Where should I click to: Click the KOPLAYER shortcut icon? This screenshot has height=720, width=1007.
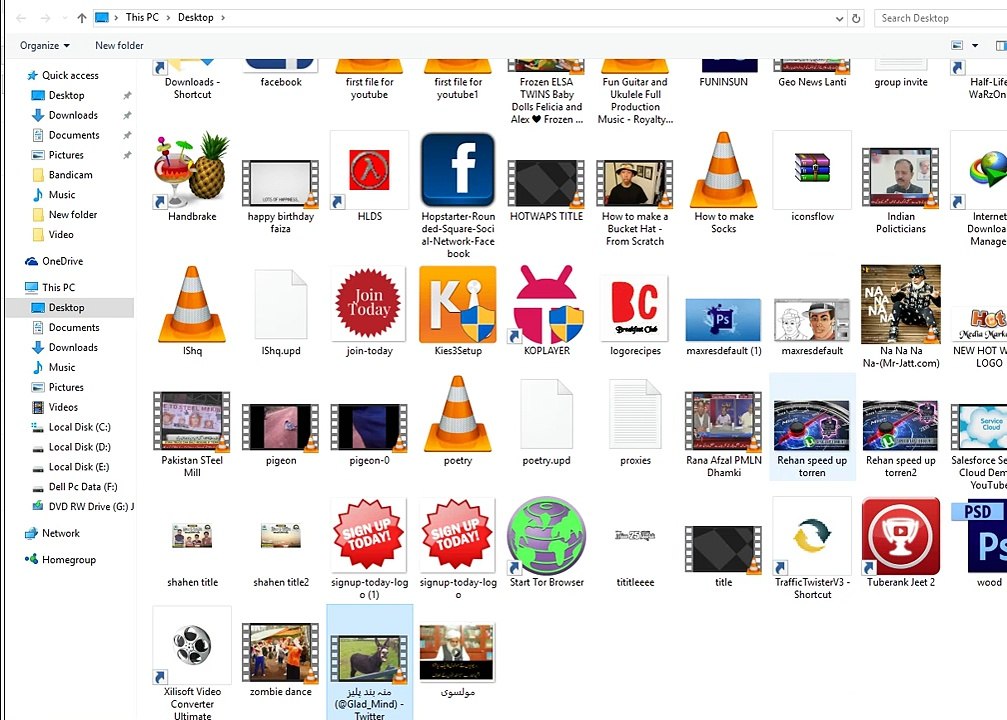[x=547, y=305]
